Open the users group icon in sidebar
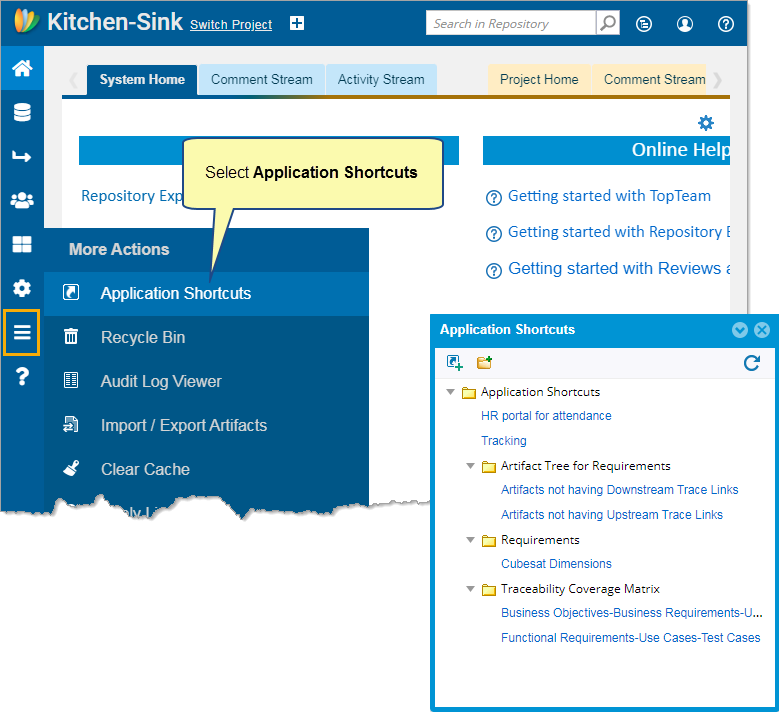The height and width of the screenshot is (712, 779). [x=22, y=200]
